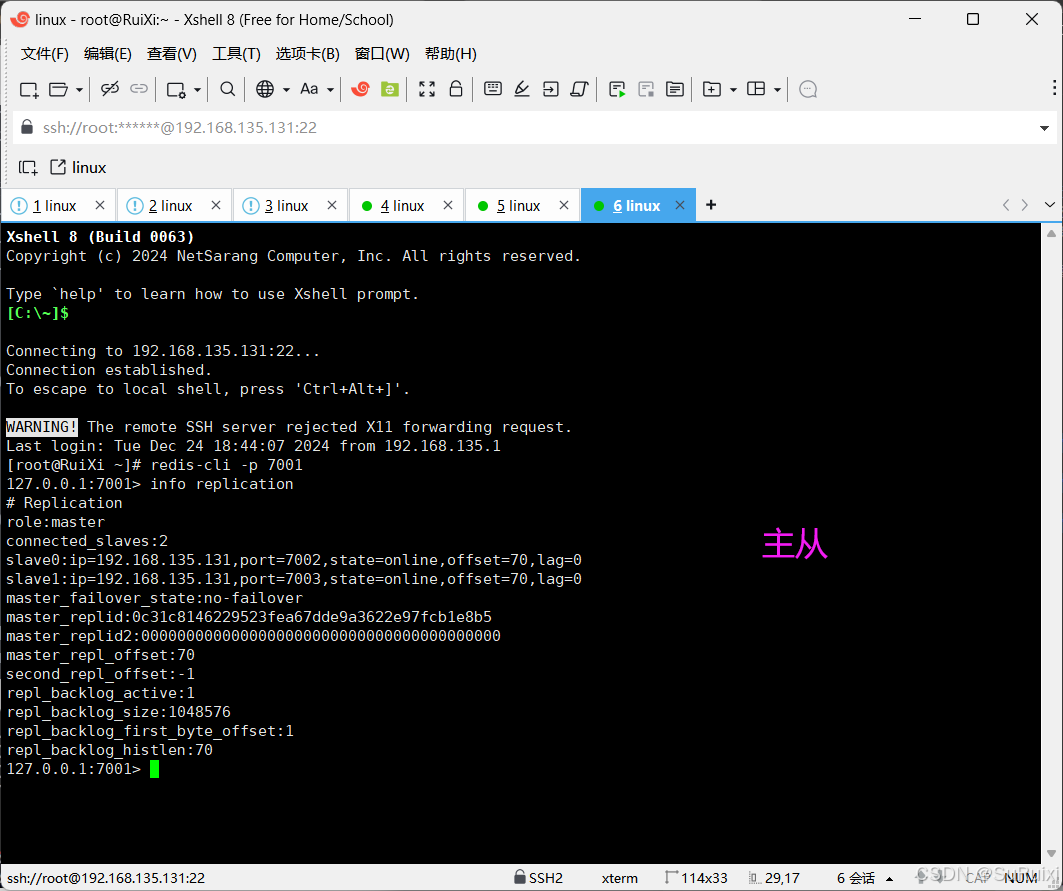The width and height of the screenshot is (1063, 891).
Task: Launch Xftp red swirl icon
Action: [361, 89]
